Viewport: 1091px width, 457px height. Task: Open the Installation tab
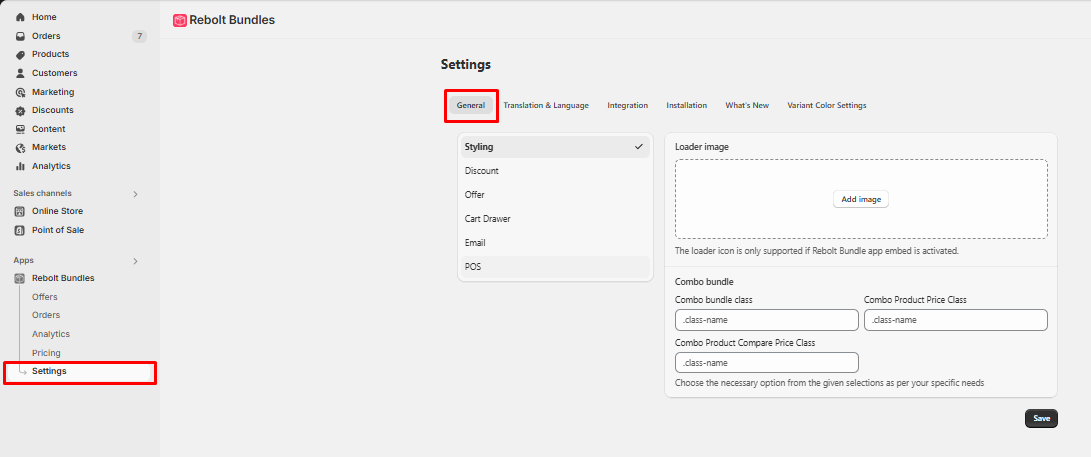point(687,105)
